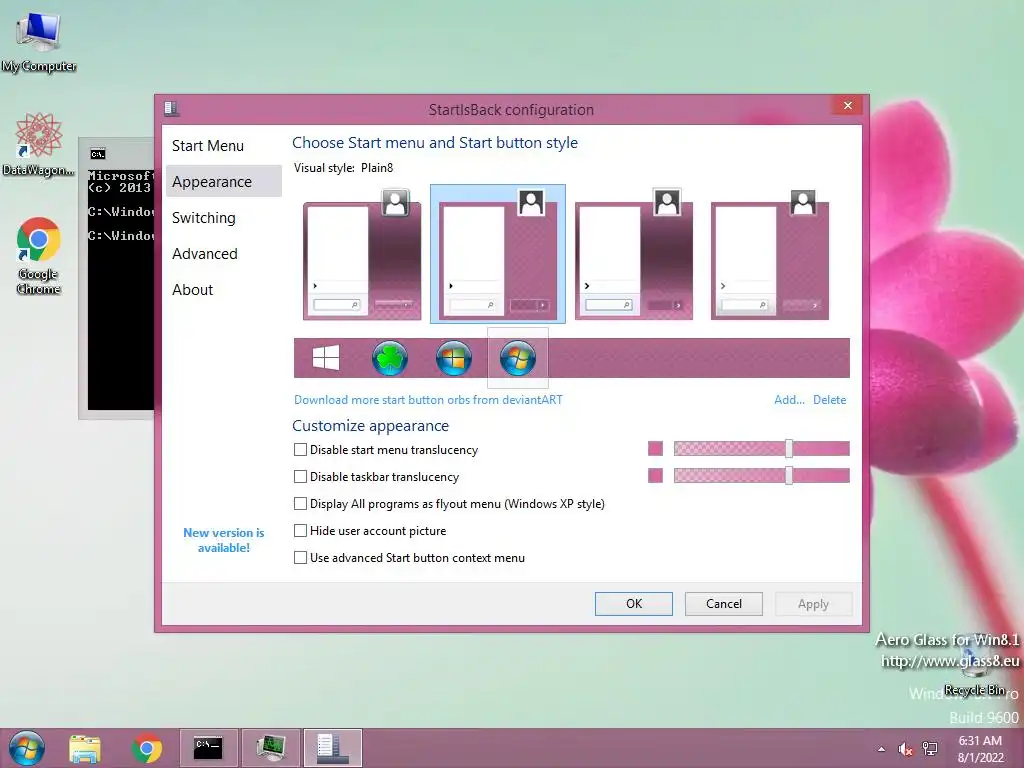Screen dimensions: 1024x768
Task: Show hidden tray icons arrow
Action: click(x=882, y=749)
